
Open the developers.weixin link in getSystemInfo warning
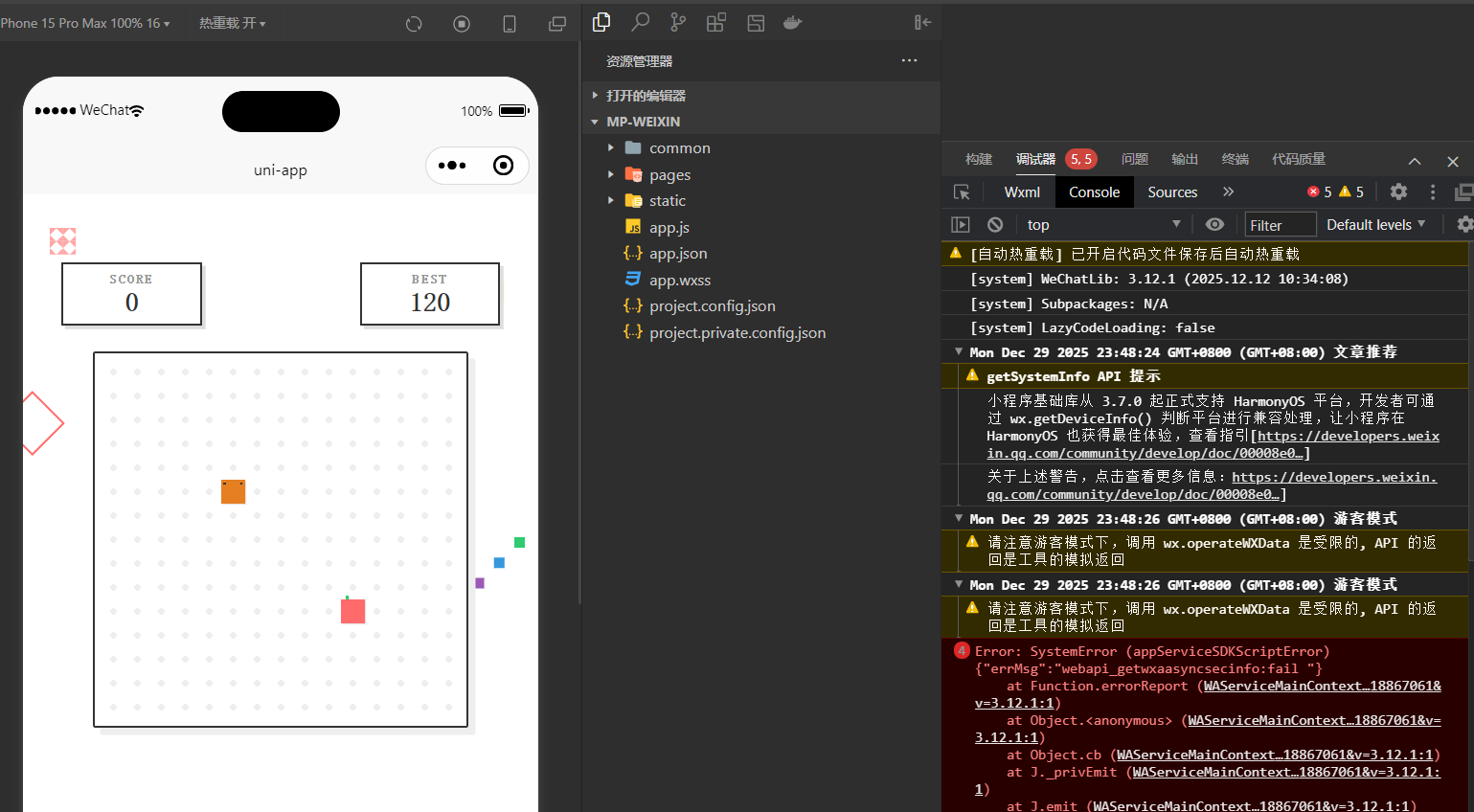tap(1348, 437)
